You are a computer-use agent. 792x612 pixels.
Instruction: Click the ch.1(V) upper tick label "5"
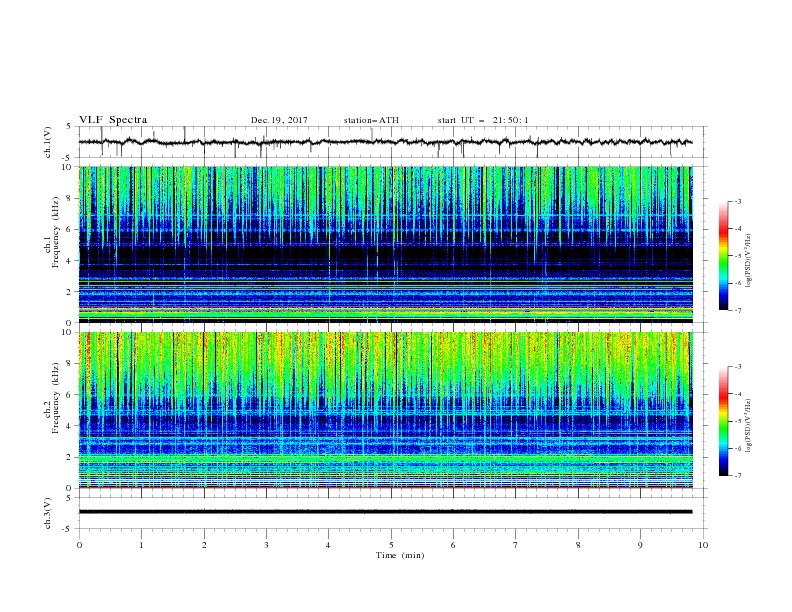[x=70, y=126]
